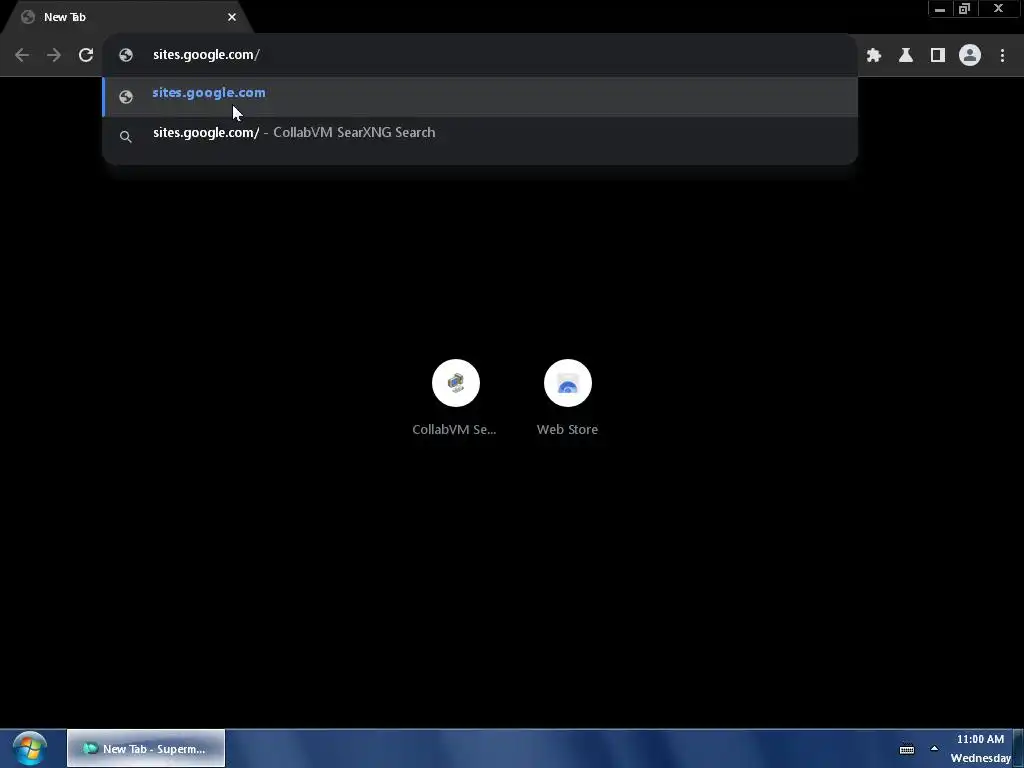Choose the CollabVM SearXNG Search suggestion
Screen dimensions: 1024x768
480,135
